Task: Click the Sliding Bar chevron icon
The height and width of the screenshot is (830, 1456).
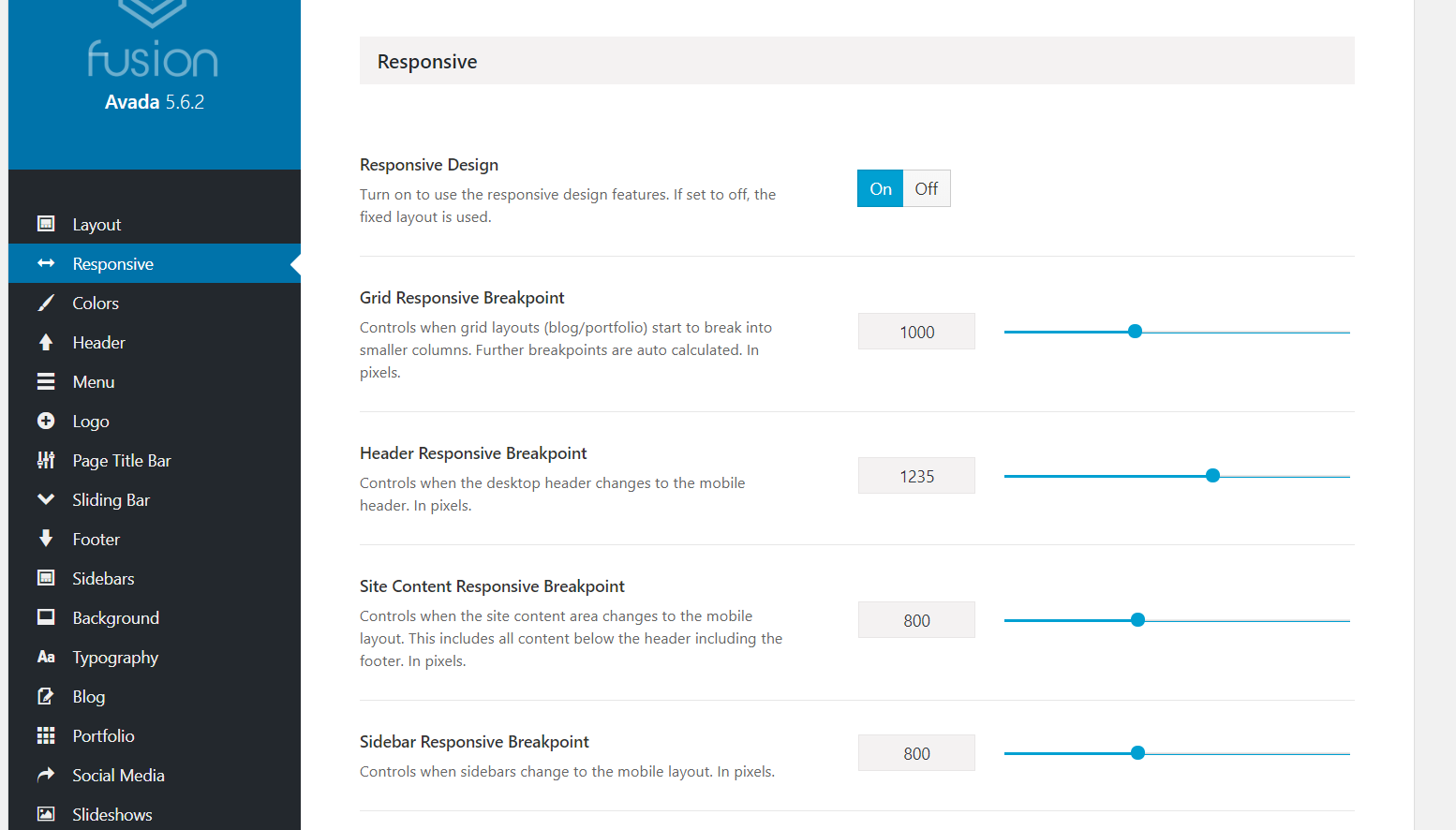Action: point(46,499)
